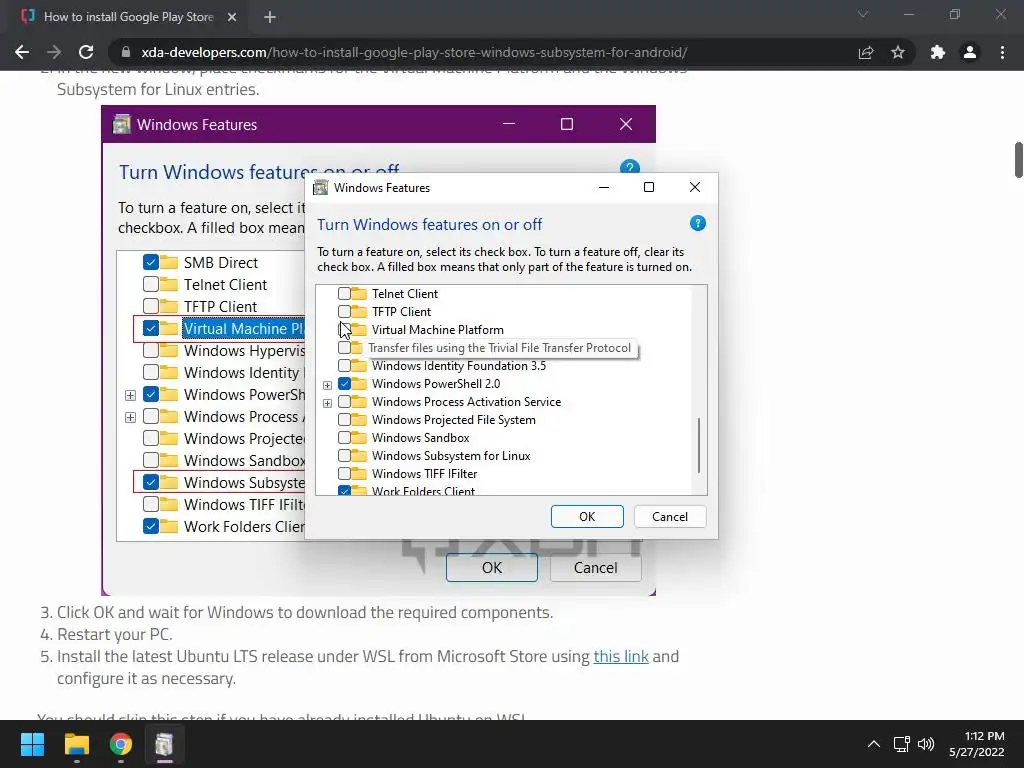Enable the Virtual Machine Platform checkbox
Viewport: 1024px width, 768px height.
point(344,329)
